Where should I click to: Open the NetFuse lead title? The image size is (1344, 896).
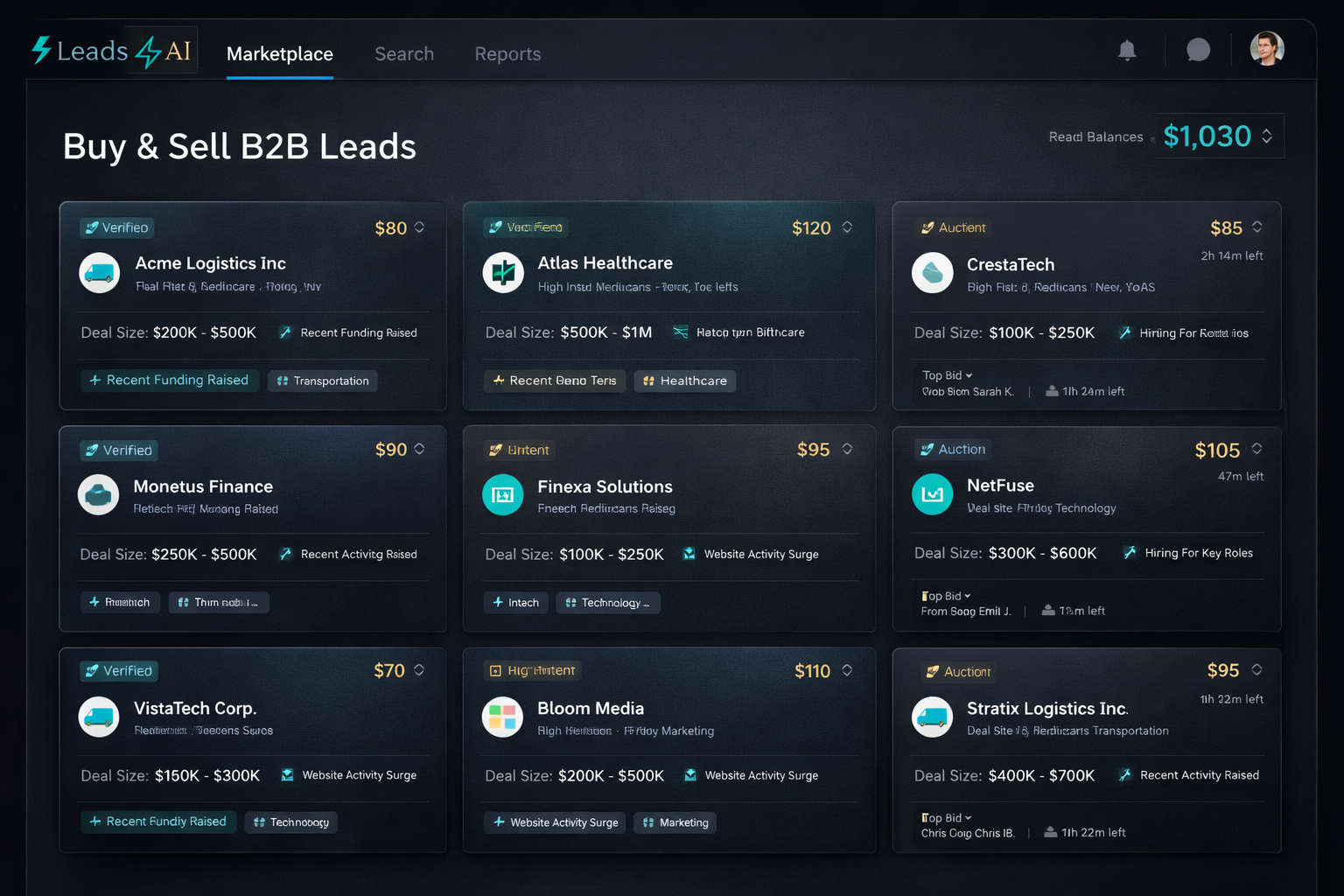tap(1001, 486)
